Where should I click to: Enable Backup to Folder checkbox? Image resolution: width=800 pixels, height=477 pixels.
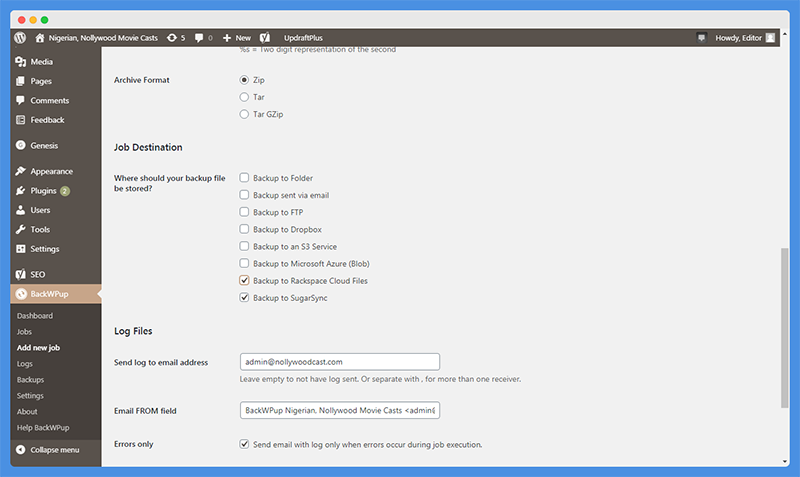244,178
